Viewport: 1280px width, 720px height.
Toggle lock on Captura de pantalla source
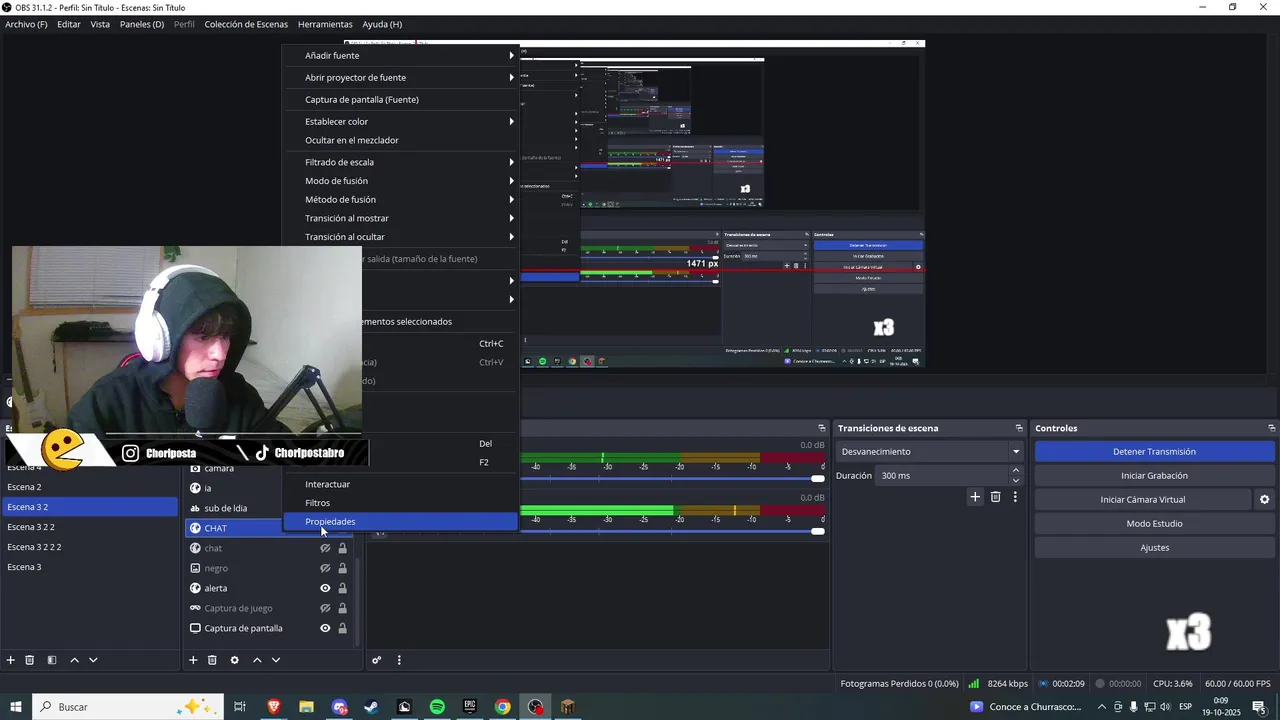pos(342,628)
